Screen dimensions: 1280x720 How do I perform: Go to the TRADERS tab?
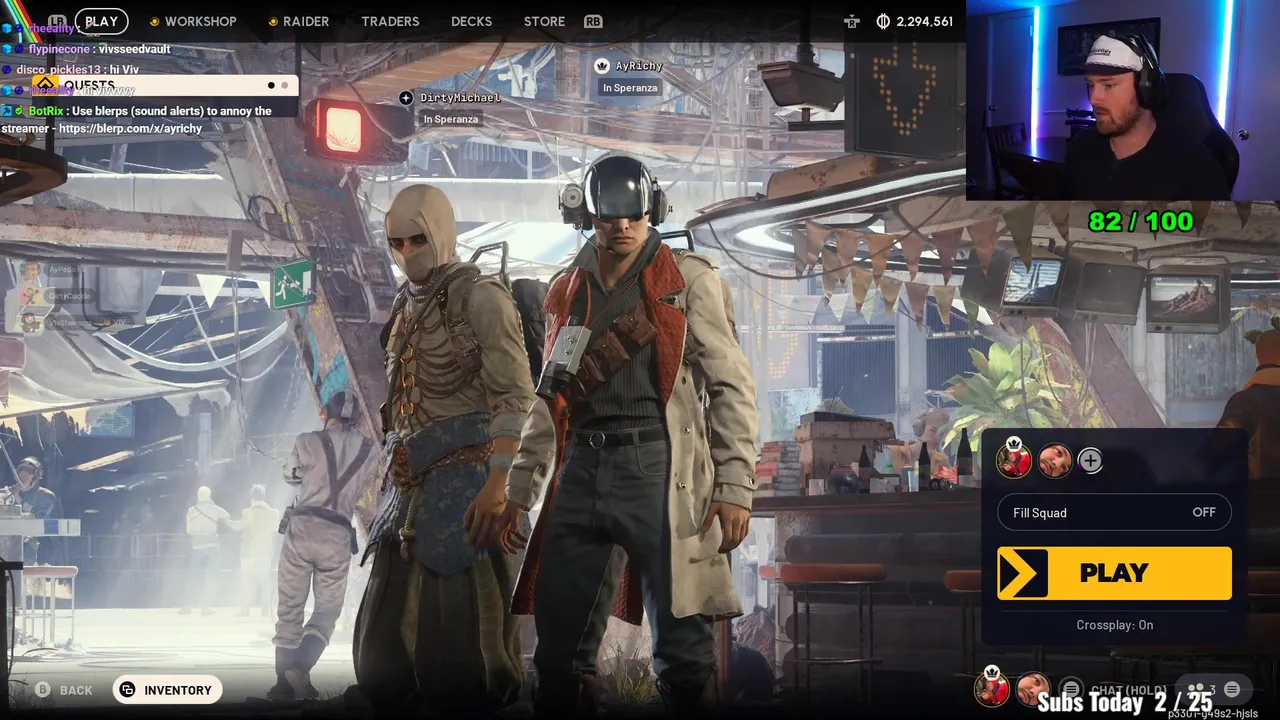pos(390,21)
